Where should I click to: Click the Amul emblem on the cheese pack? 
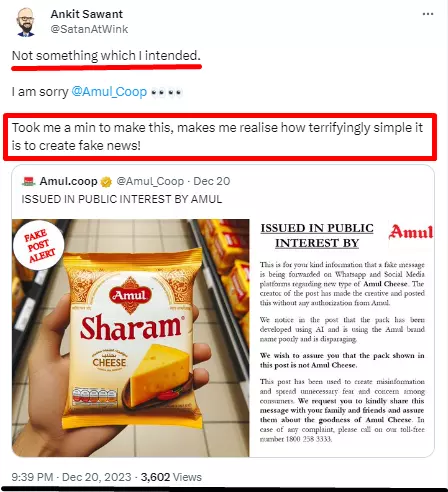[129, 295]
